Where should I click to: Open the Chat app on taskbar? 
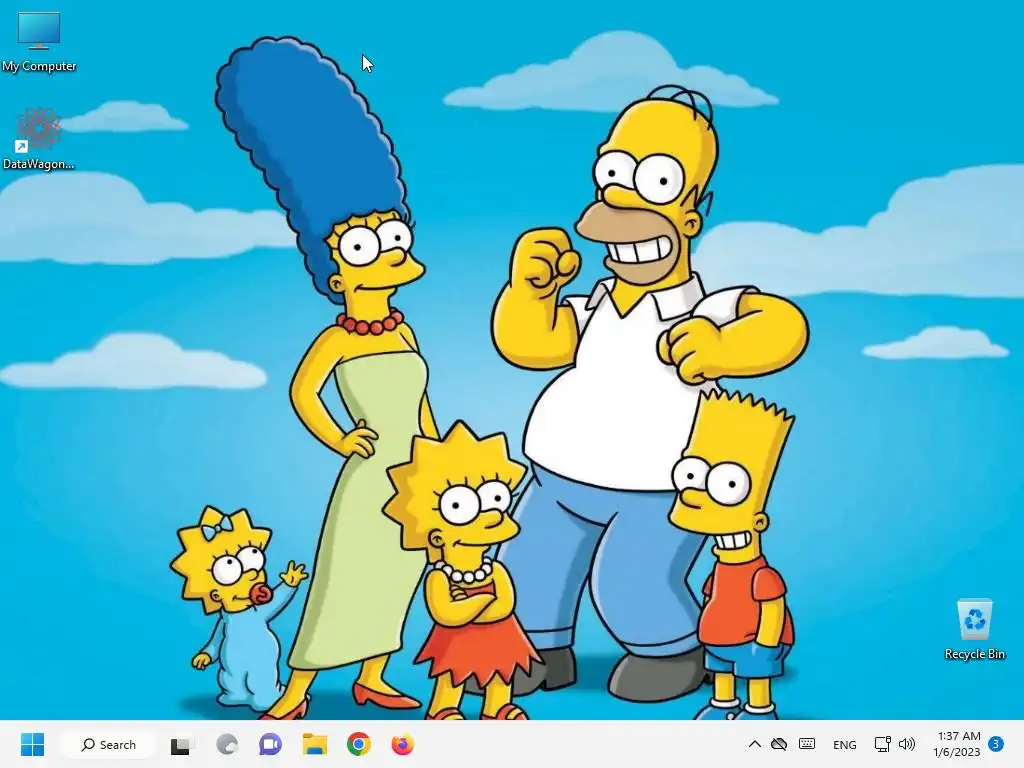tap(270, 744)
